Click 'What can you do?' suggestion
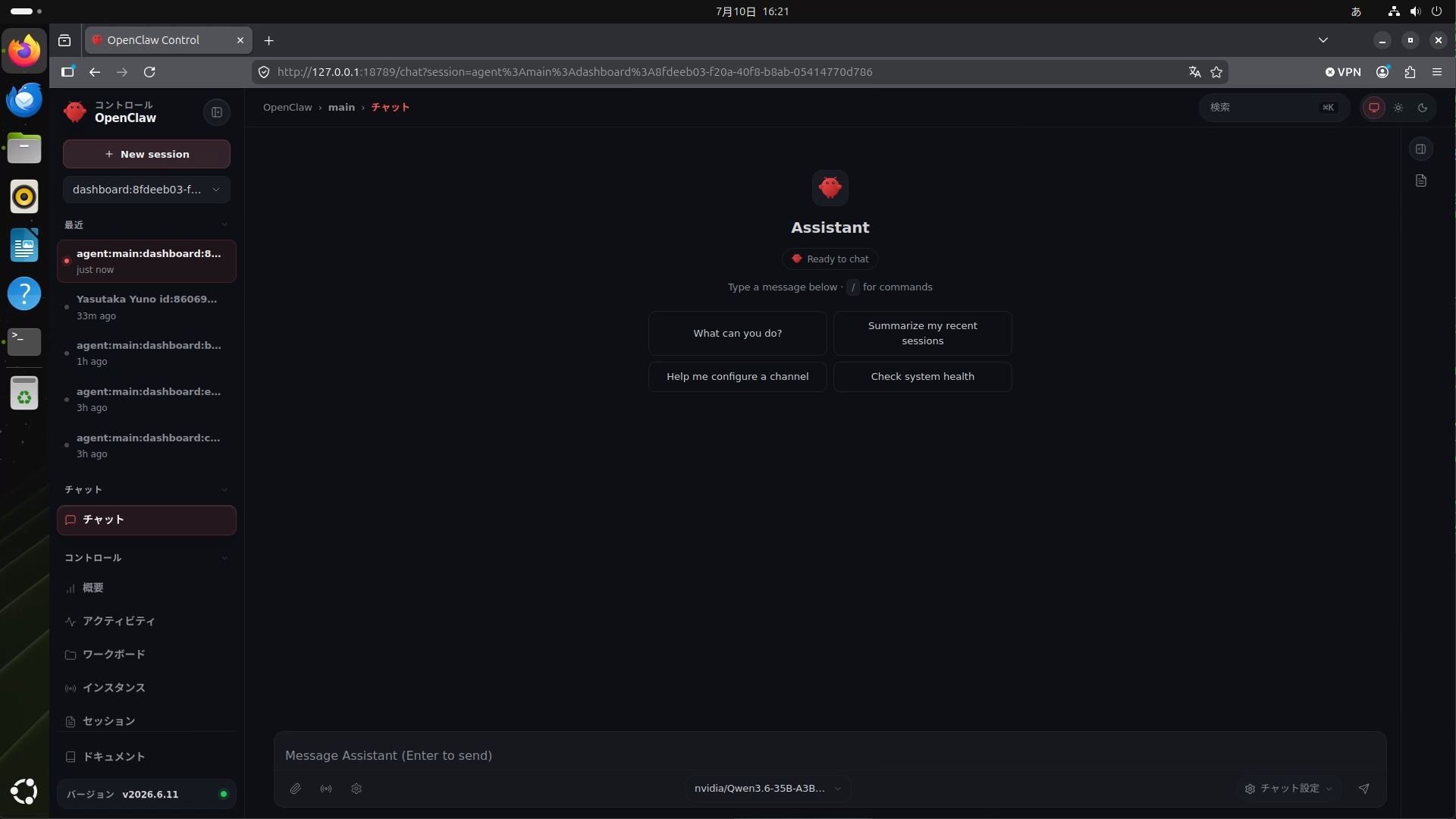Screen dimensions: 1456x819 [737, 334]
